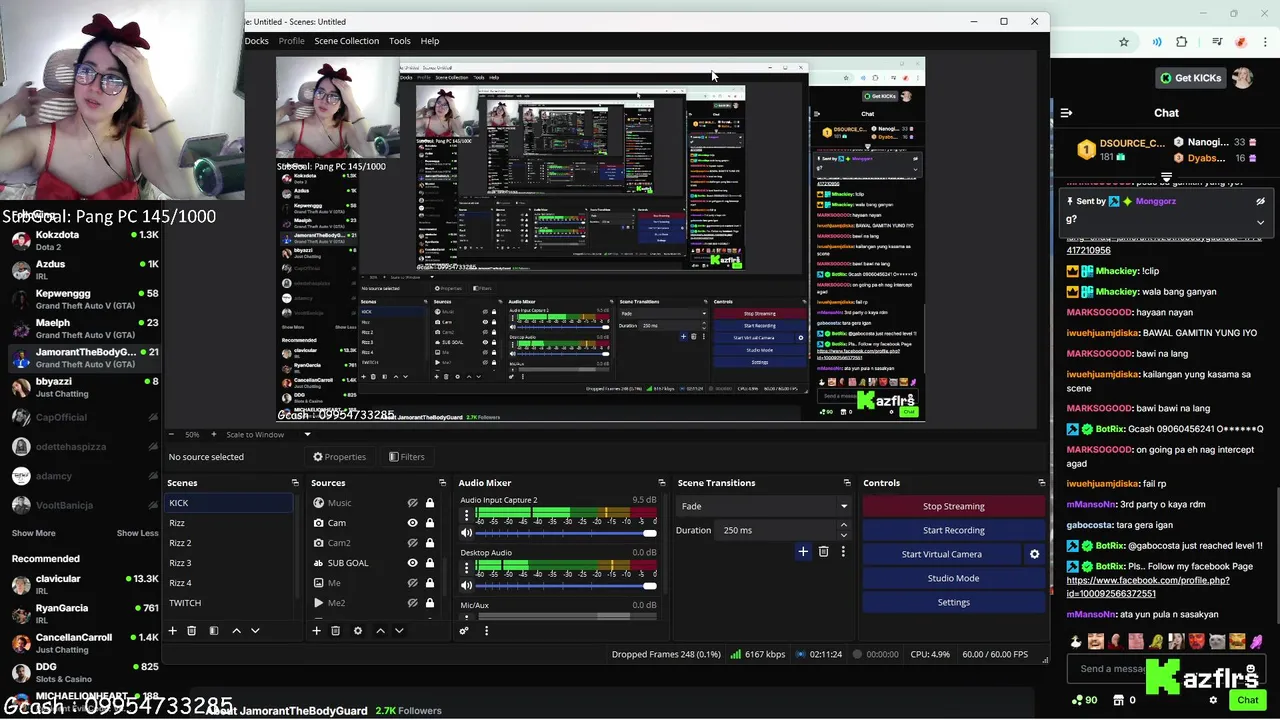The image size is (1280, 720).
Task: Open advanced audio properties gears icon
Action: click(464, 631)
